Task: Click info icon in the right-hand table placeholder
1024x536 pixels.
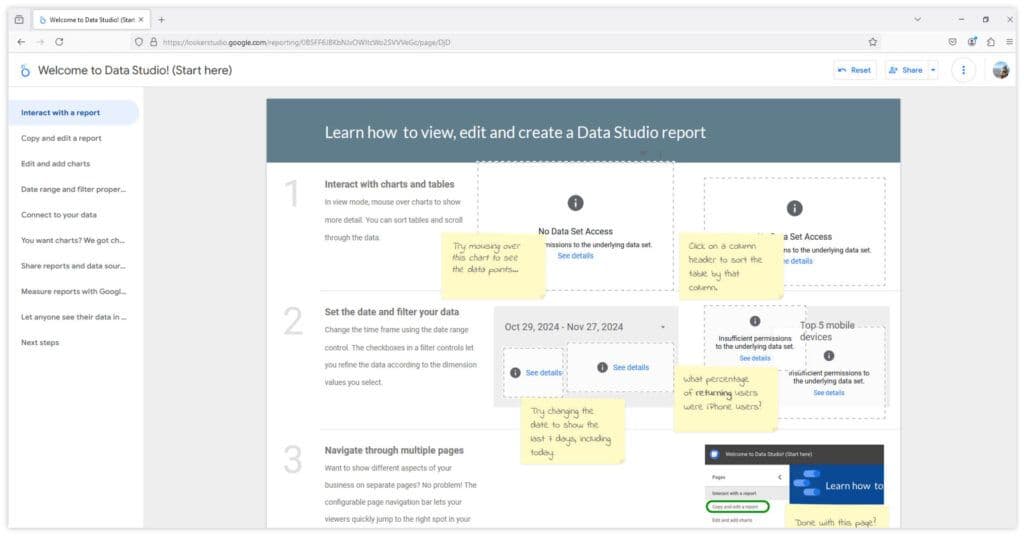Action: (794, 208)
